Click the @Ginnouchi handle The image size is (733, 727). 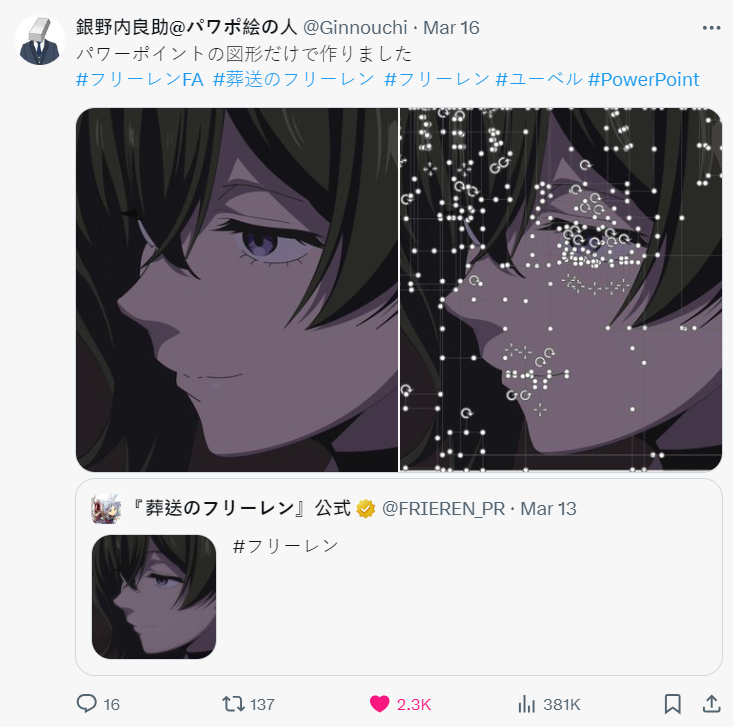coord(355,28)
